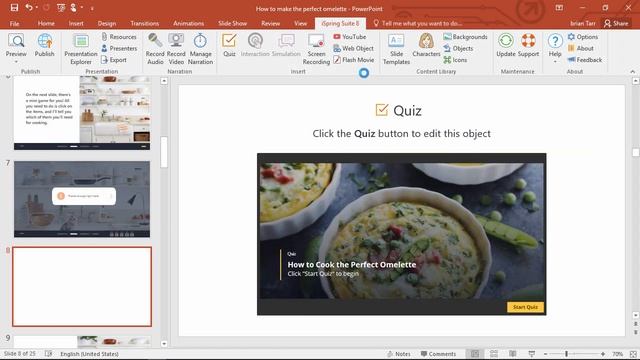Start a Screen Recording
The width and height of the screenshot is (640, 360).
(x=316, y=49)
